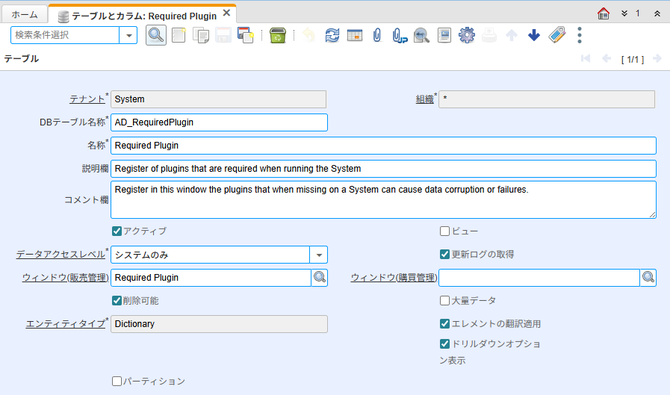
Task: Click the テナント System field
Action: pos(219,99)
